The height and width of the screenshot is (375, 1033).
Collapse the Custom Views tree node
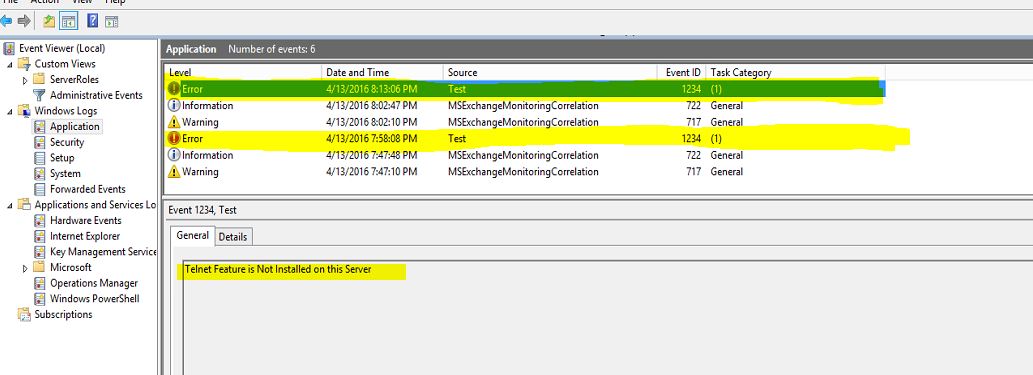point(10,65)
